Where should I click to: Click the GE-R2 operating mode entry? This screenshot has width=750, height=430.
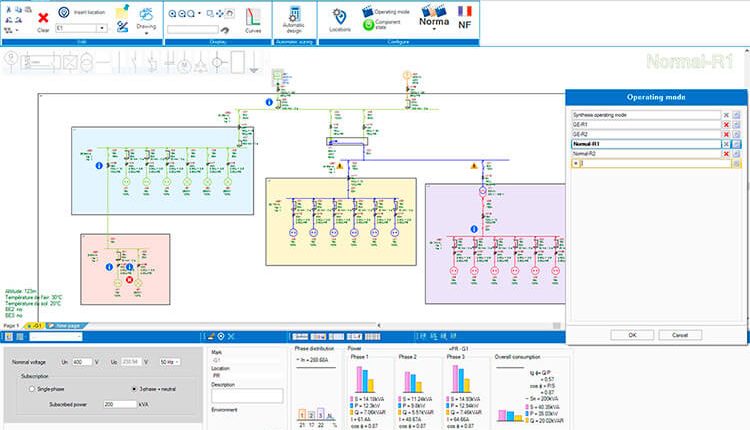click(646, 134)
